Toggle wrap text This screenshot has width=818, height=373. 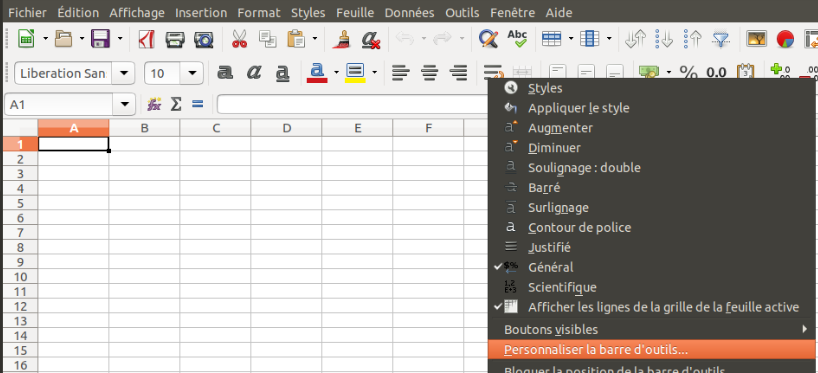pyautogui.click(x=493, y=71)
